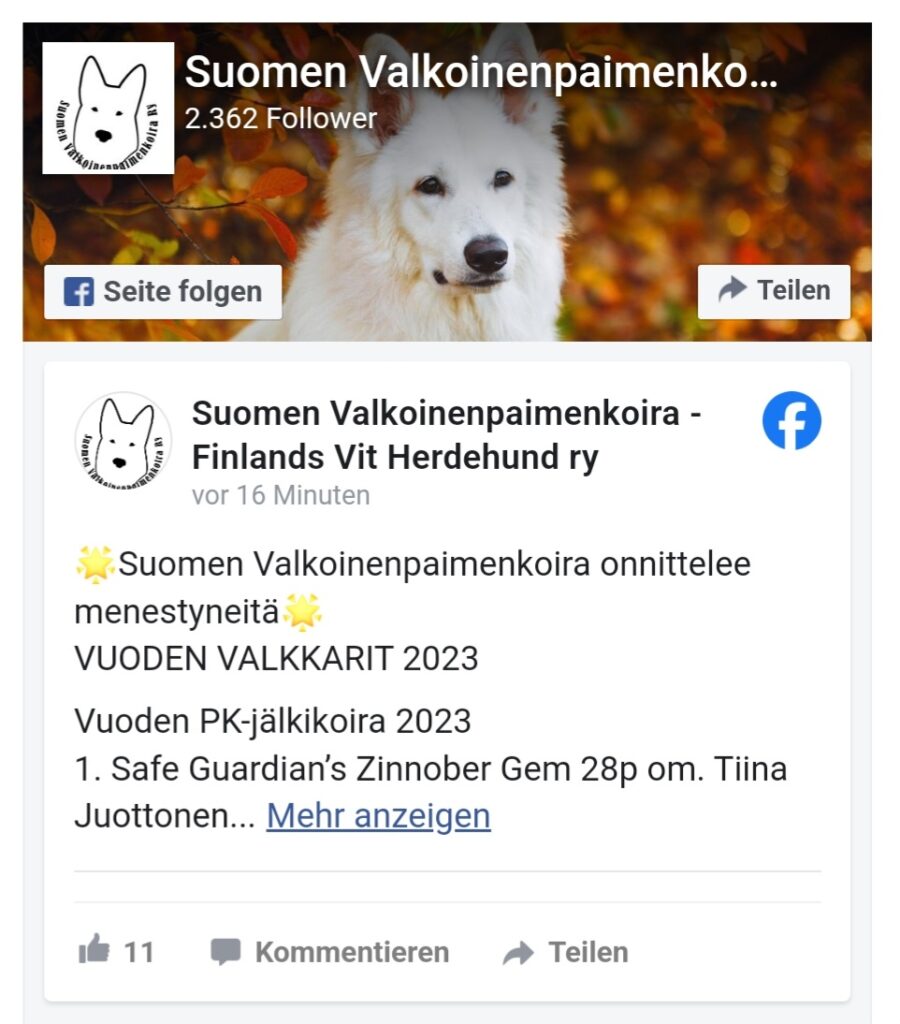Follow the page with Seite folgen
This screenshot has height=1024, width=900.
163,292
